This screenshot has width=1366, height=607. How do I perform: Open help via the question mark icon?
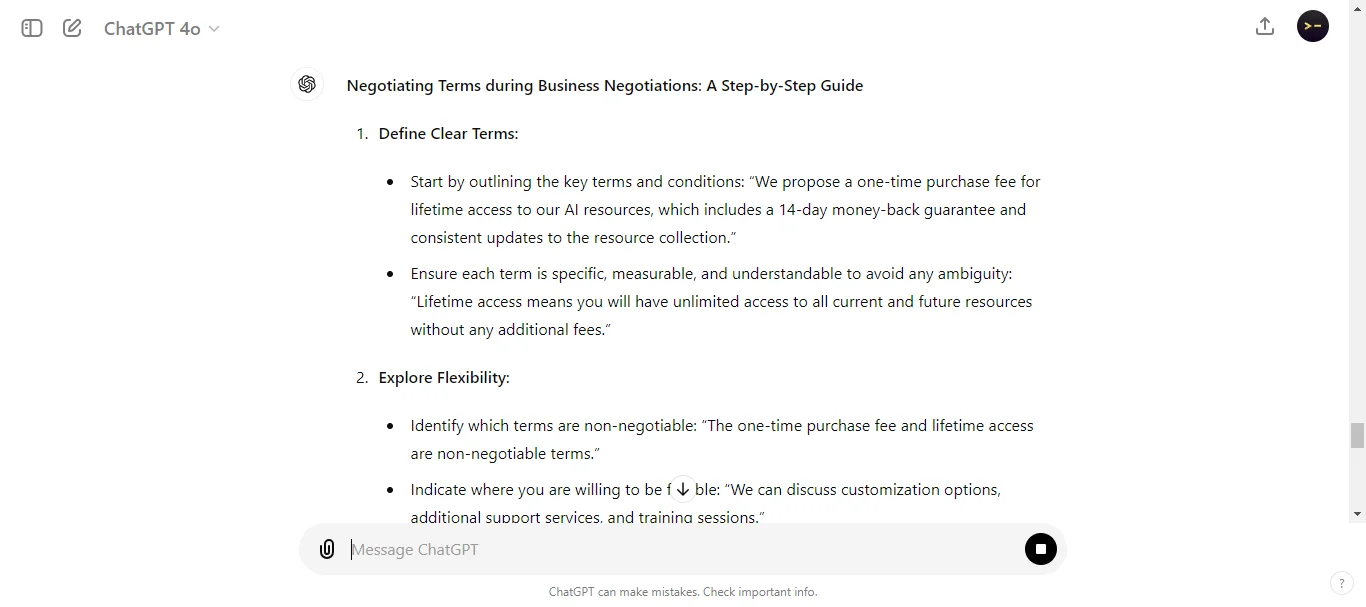click(1341, 583)
